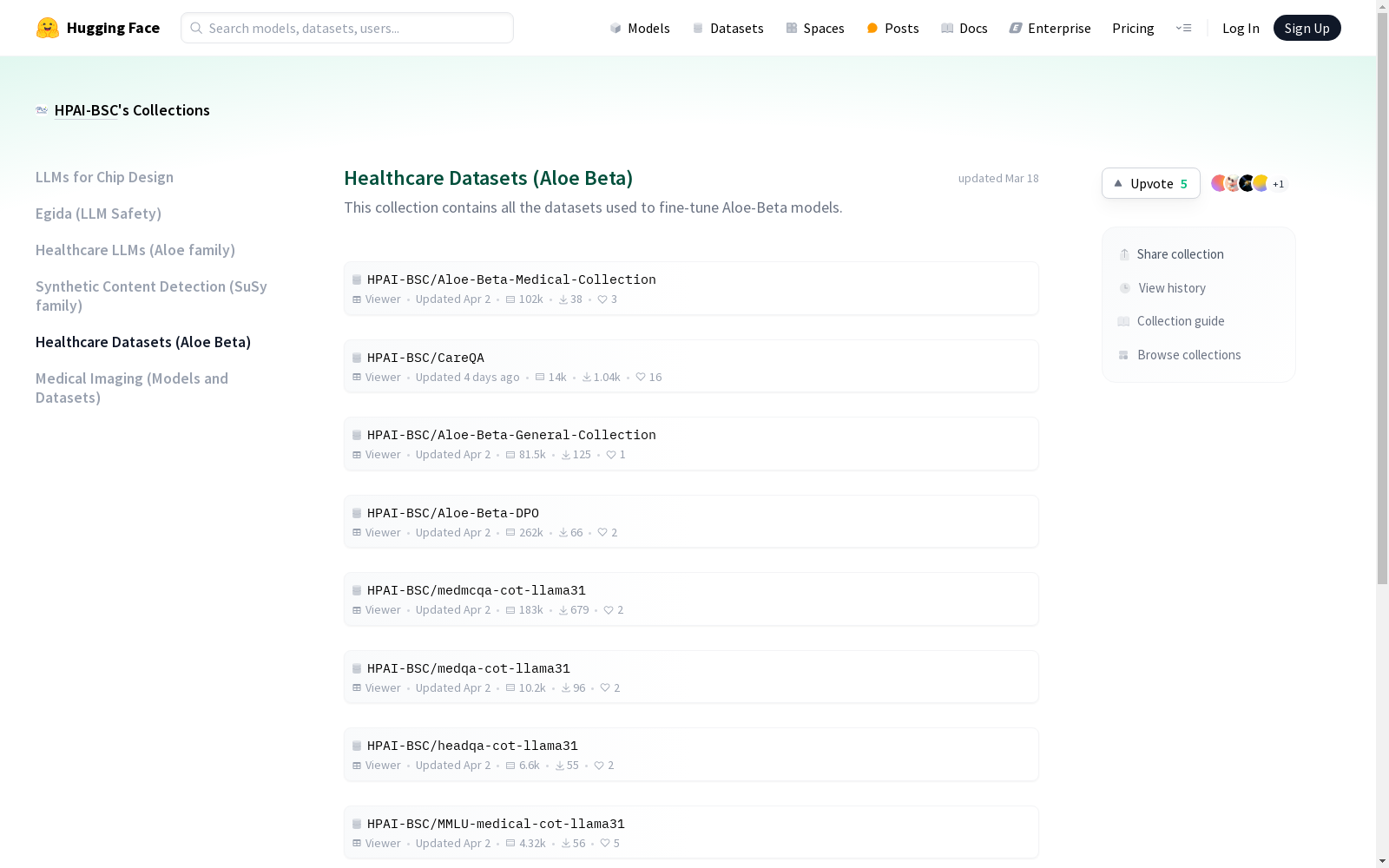Viewport: 1389px width, 868px height.
Task: Open the Datasets menu item
Action: [727, 28]
